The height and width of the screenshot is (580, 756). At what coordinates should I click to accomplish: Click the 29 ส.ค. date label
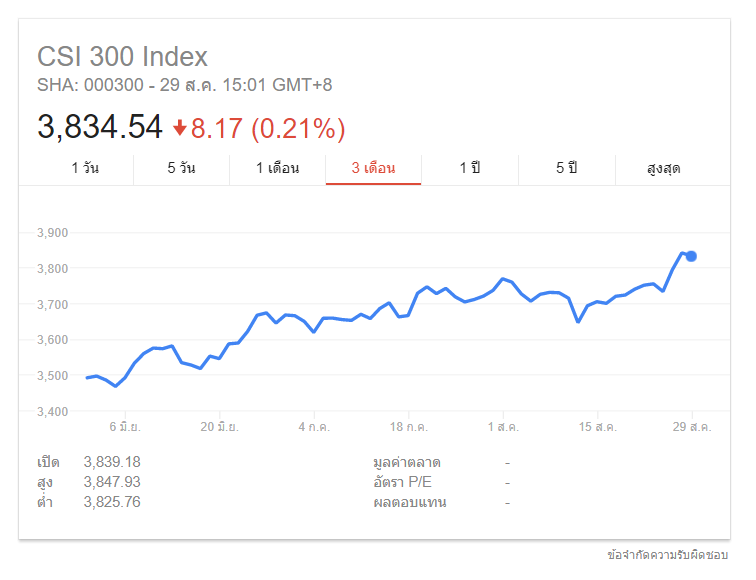pos(692,427)
